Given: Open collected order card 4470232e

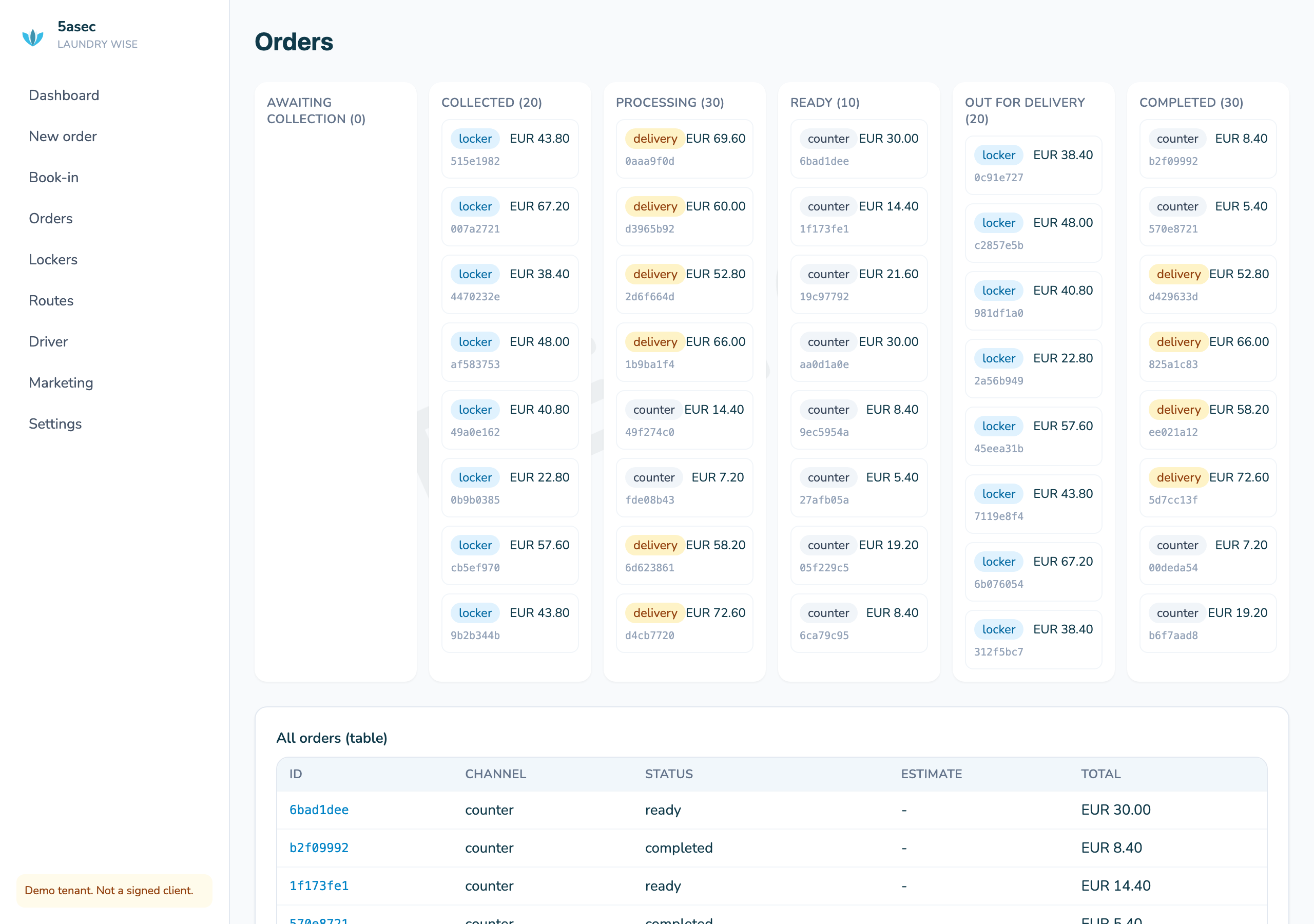Looking at the screenshot, I should (x=510, y=284).
